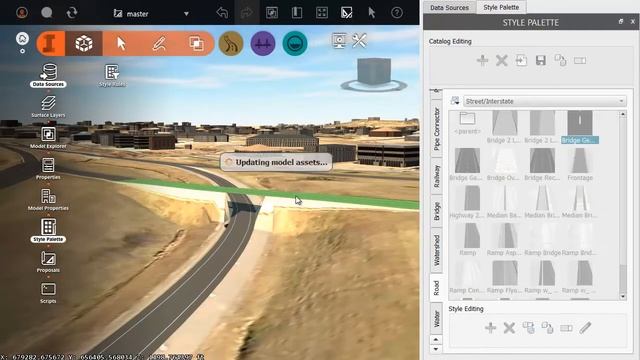Click the Home icon

tap(22, 39)
